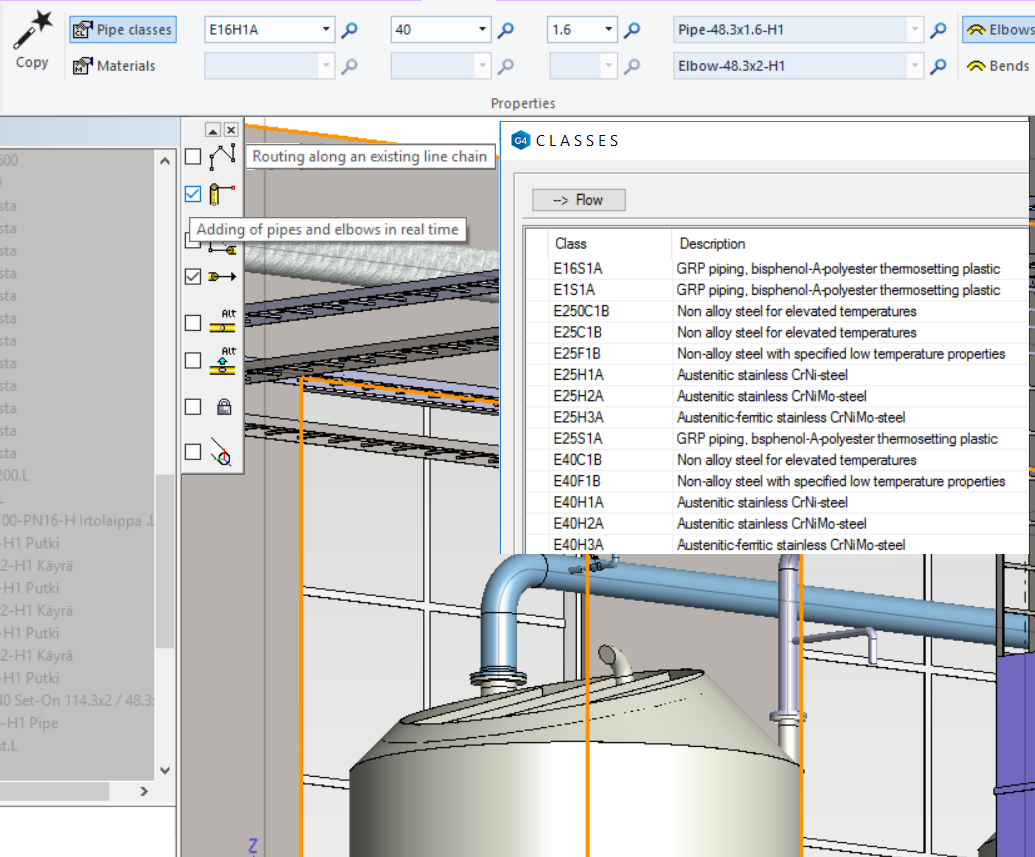This screenshot has height=857, width=1035.
Task: Open the nominal size 40 dropdown
Action: pyautogui.click(x=483, y=30)
